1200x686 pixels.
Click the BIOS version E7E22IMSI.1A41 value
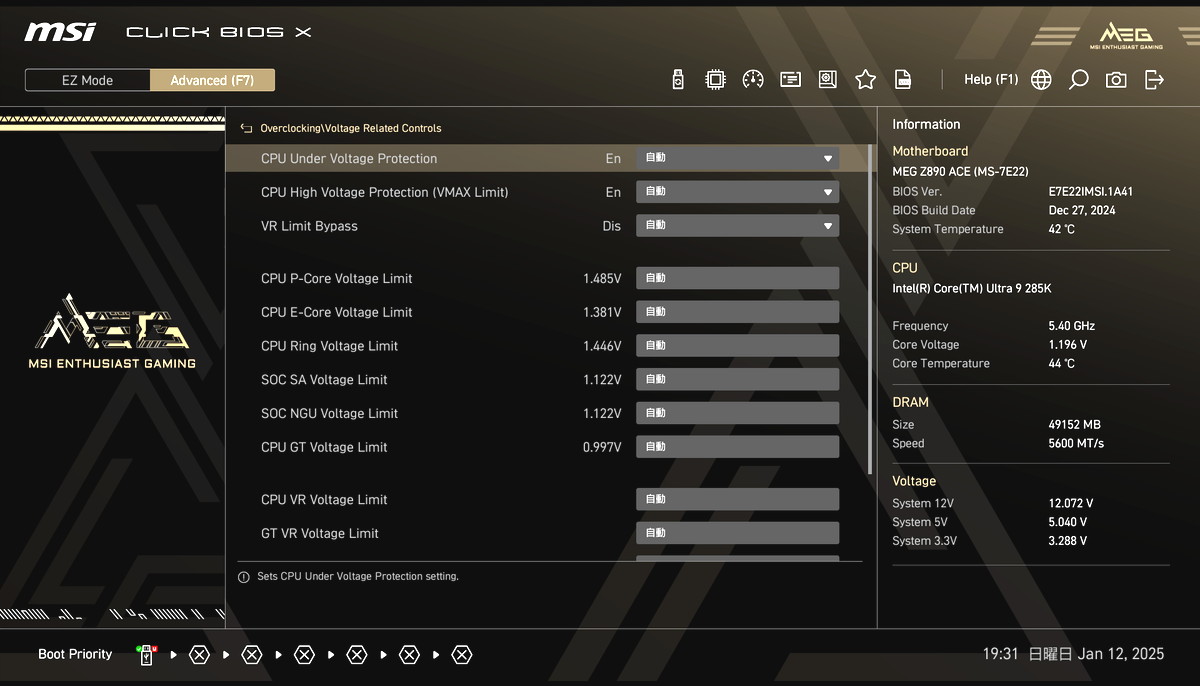coord(1091,191)
